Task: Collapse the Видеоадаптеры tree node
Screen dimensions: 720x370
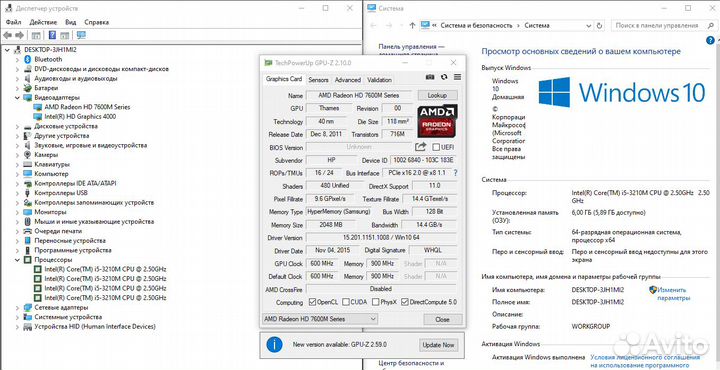Action: (17, 97)
